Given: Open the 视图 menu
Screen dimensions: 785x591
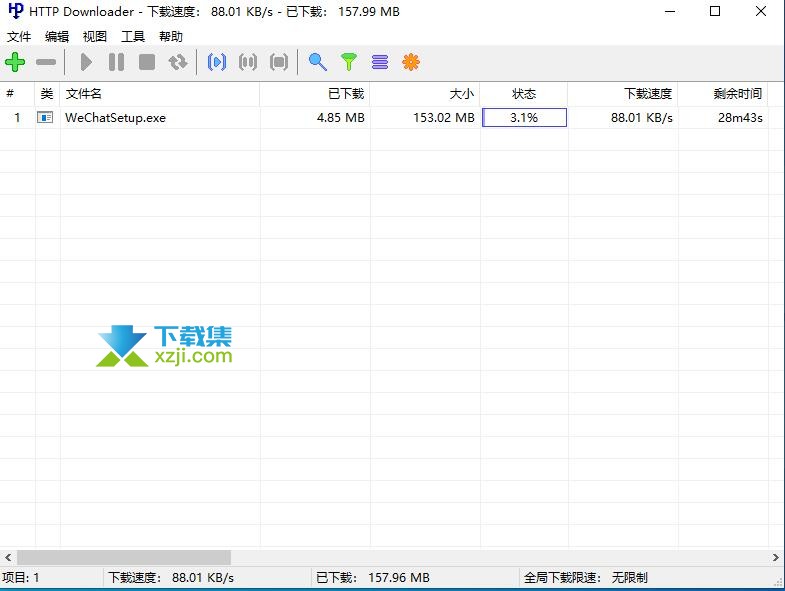Looking at the screenshot, I should [x=95, y=37].
